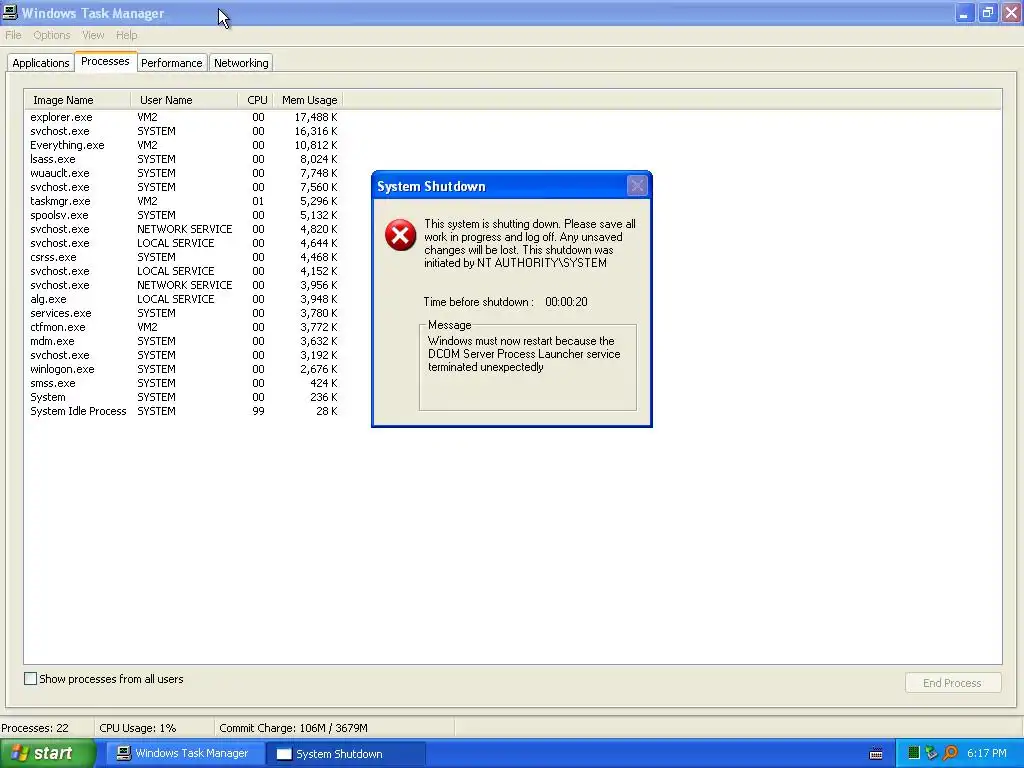Select the System Idle Process row
1024x768 pixels.
184,411
